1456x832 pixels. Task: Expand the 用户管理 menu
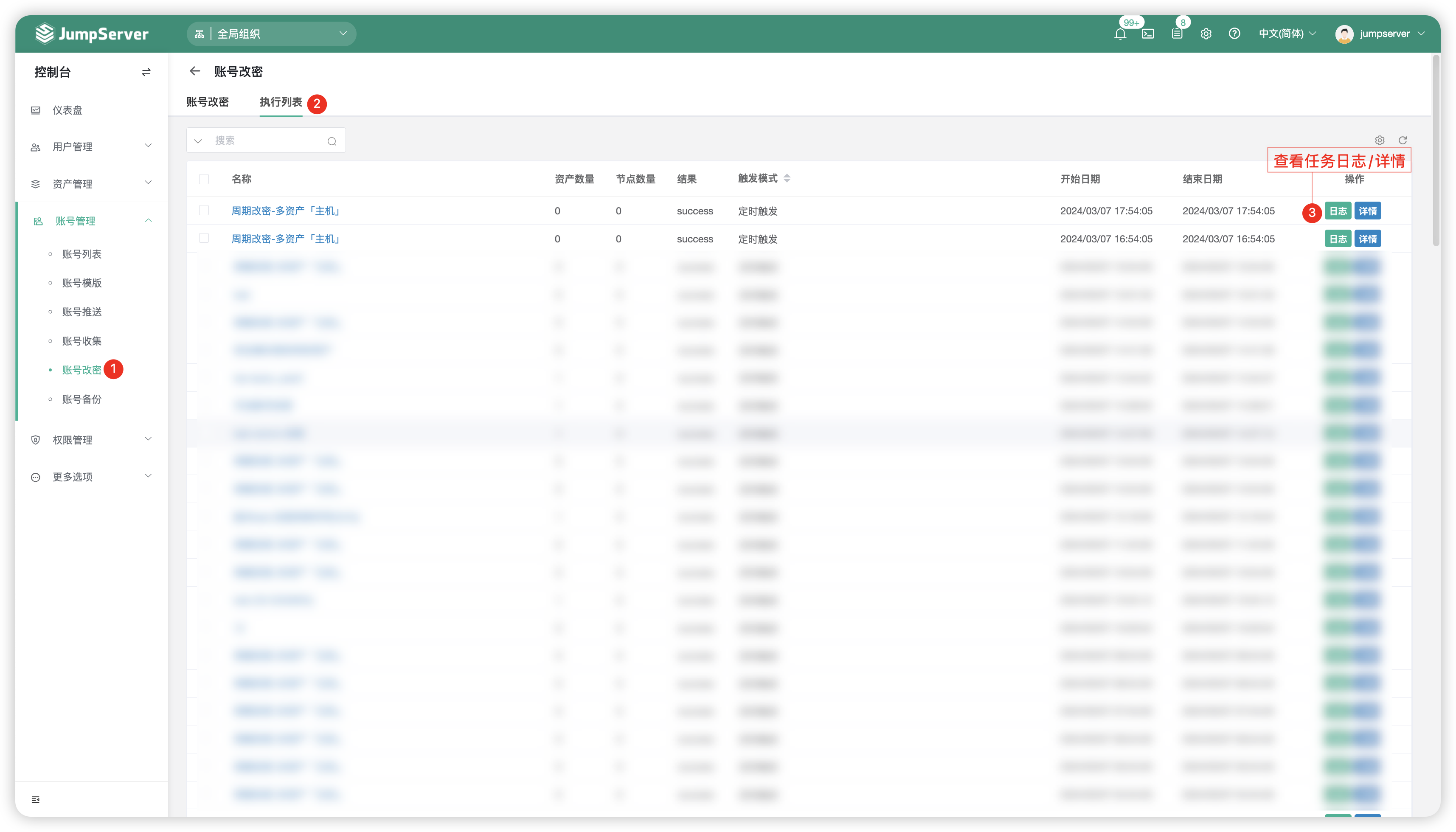(91, 147)
